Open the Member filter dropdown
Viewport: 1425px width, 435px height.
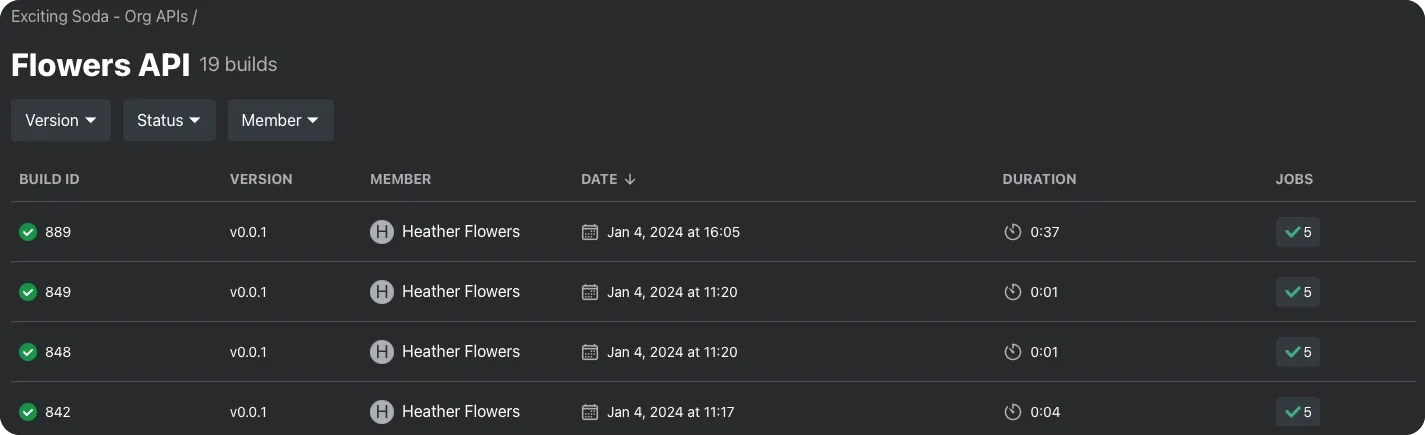pos(280,120)
